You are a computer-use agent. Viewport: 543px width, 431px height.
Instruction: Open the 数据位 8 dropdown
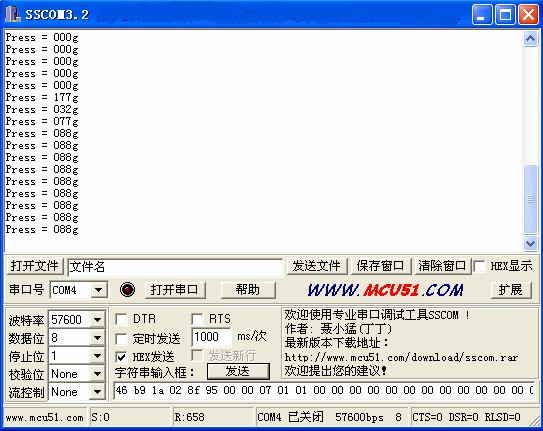coord(97,338)
